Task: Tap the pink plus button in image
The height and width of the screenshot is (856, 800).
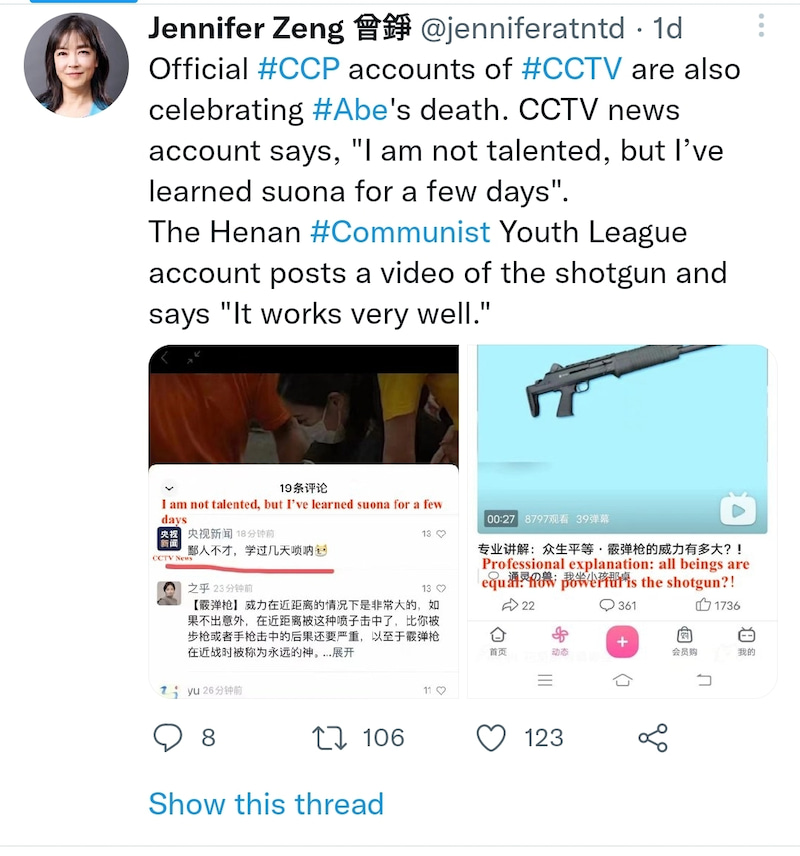Action: [622, 641]
